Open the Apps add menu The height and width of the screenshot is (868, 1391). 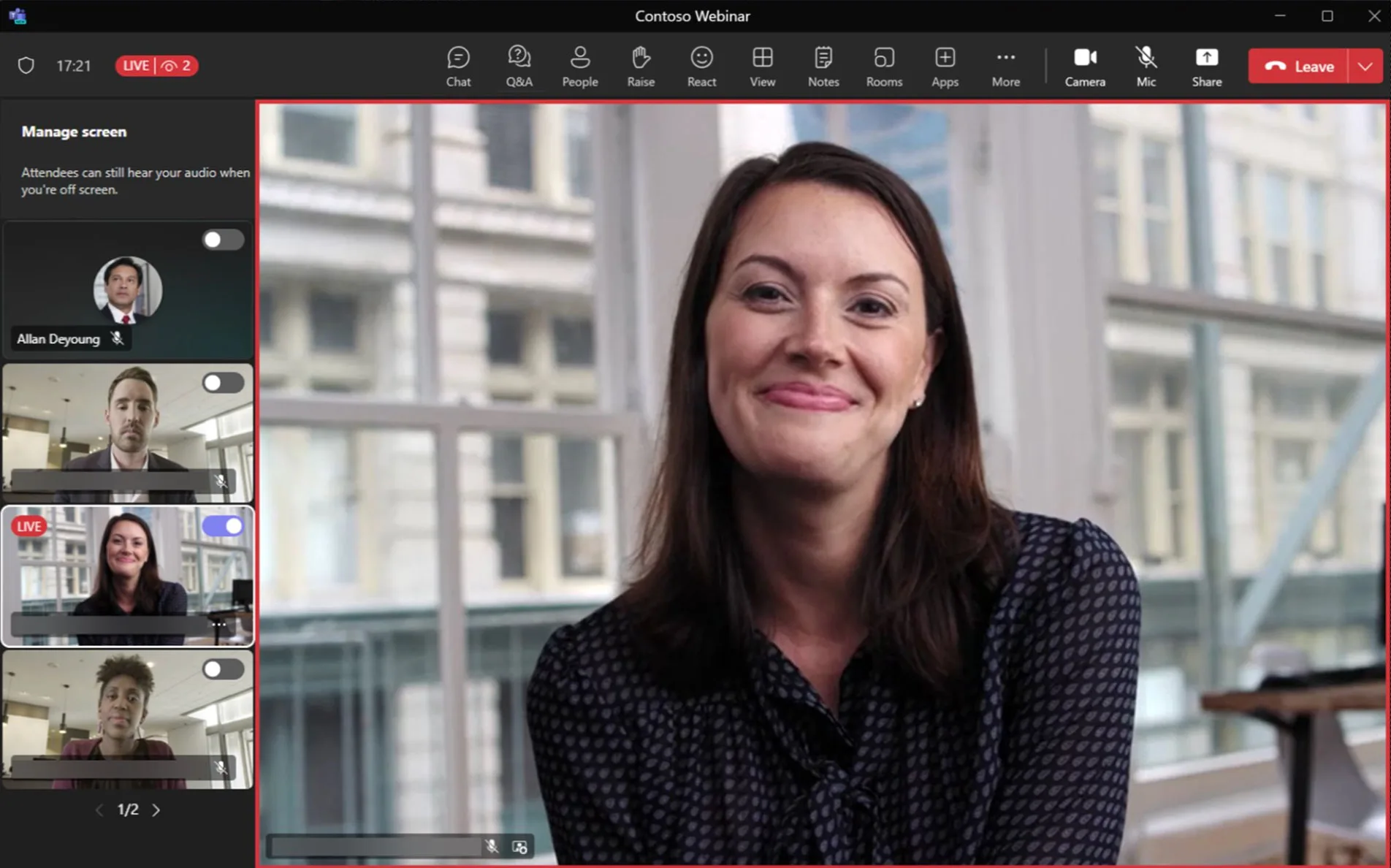click(945, 66)
